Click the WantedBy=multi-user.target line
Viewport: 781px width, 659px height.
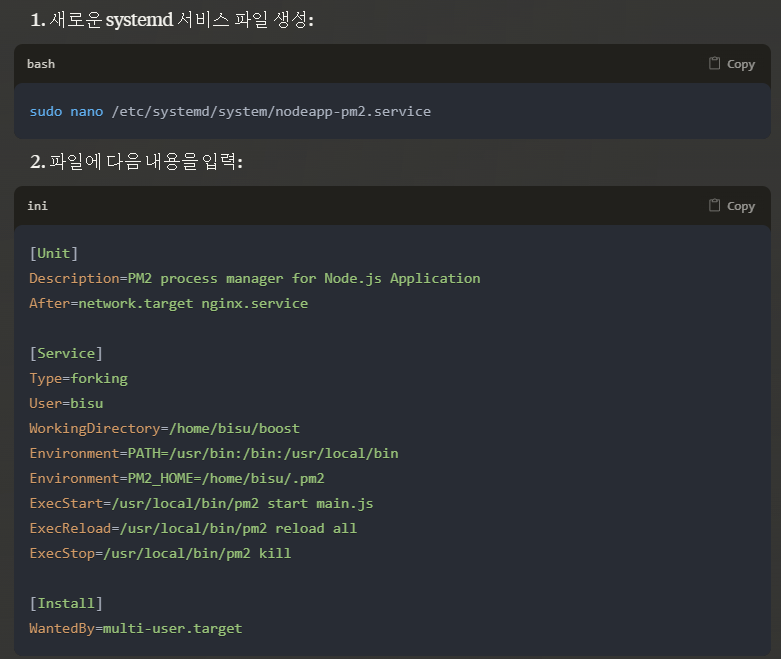click(136, 629)
